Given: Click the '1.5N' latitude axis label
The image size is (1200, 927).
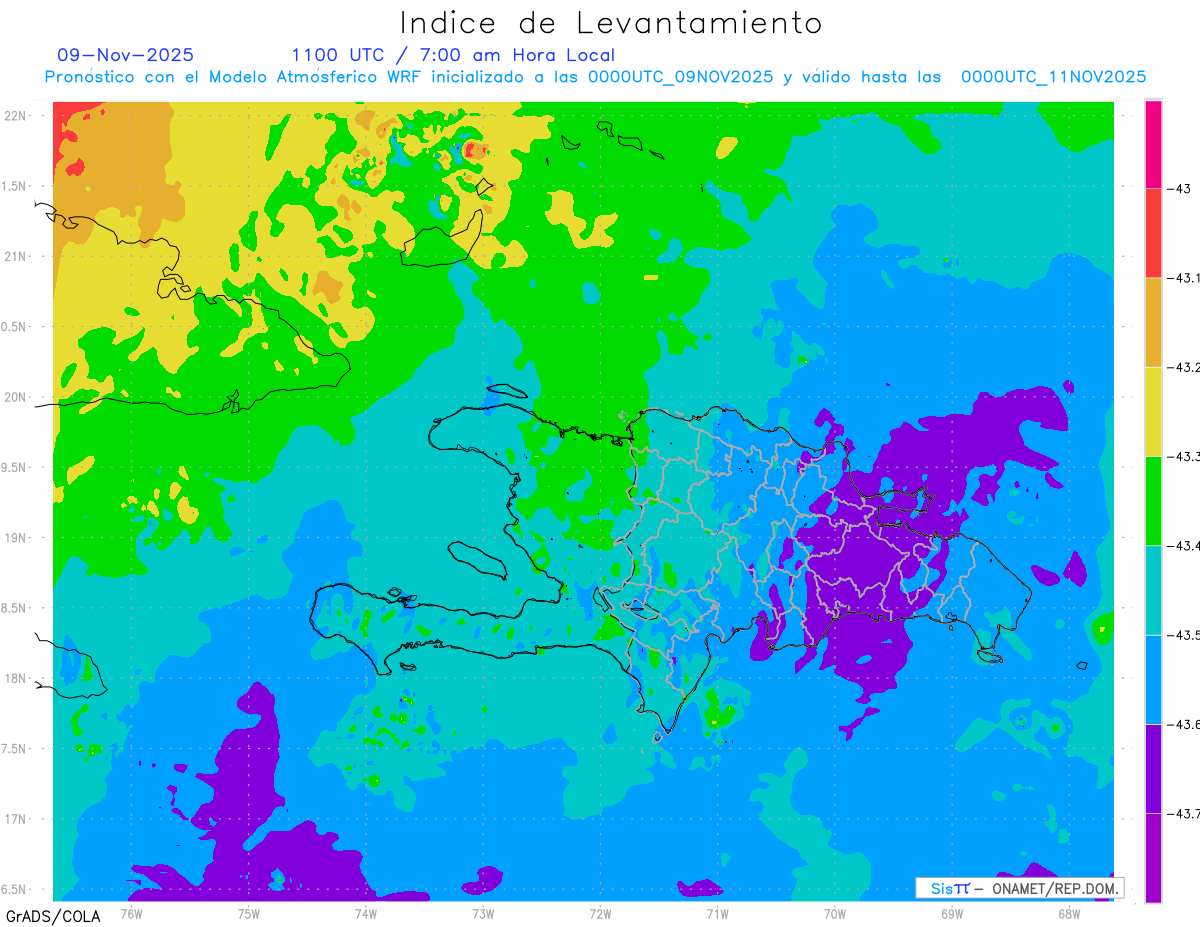Looking at the screenshot, I should (14, 186).
